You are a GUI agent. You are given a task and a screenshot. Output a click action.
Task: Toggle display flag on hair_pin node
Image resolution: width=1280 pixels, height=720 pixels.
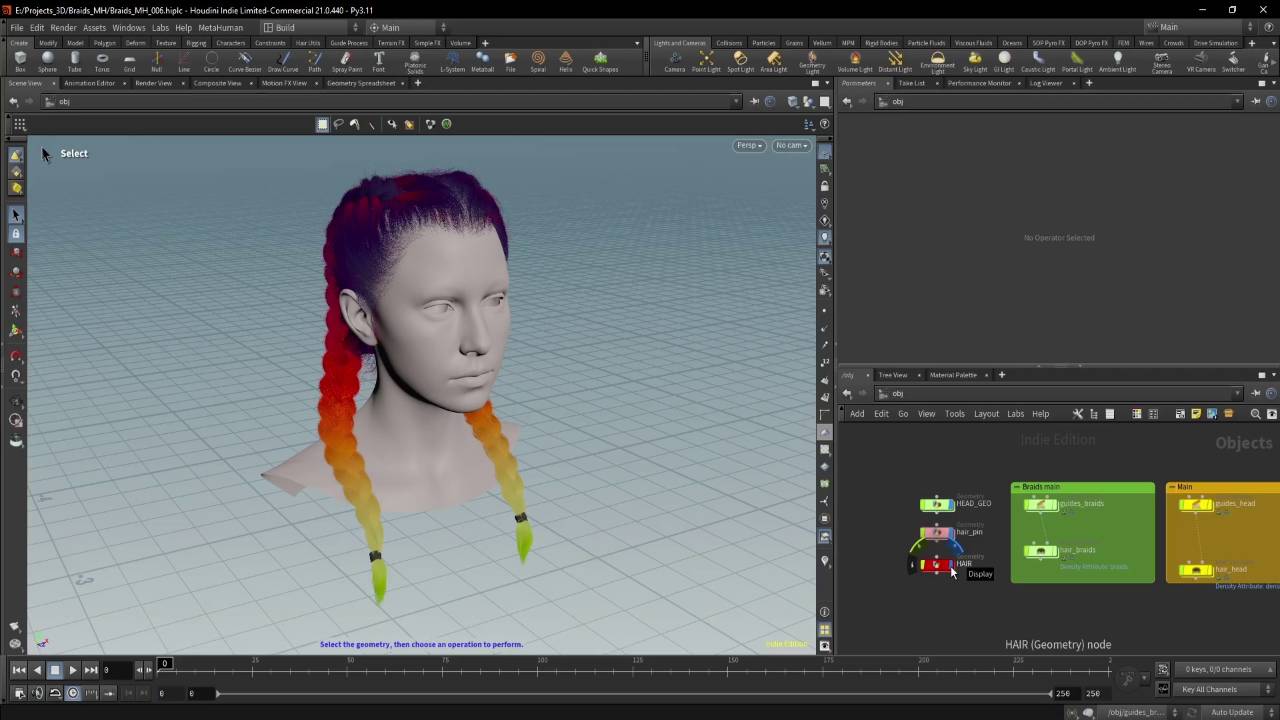coord(949,533)
